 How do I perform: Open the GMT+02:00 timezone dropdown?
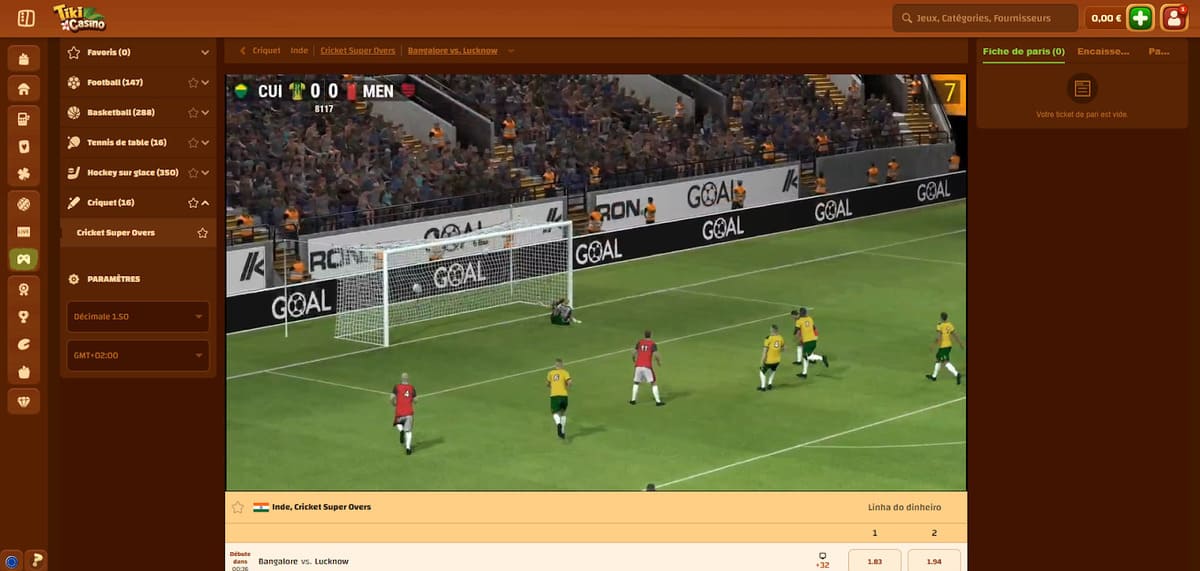(138, 355)
